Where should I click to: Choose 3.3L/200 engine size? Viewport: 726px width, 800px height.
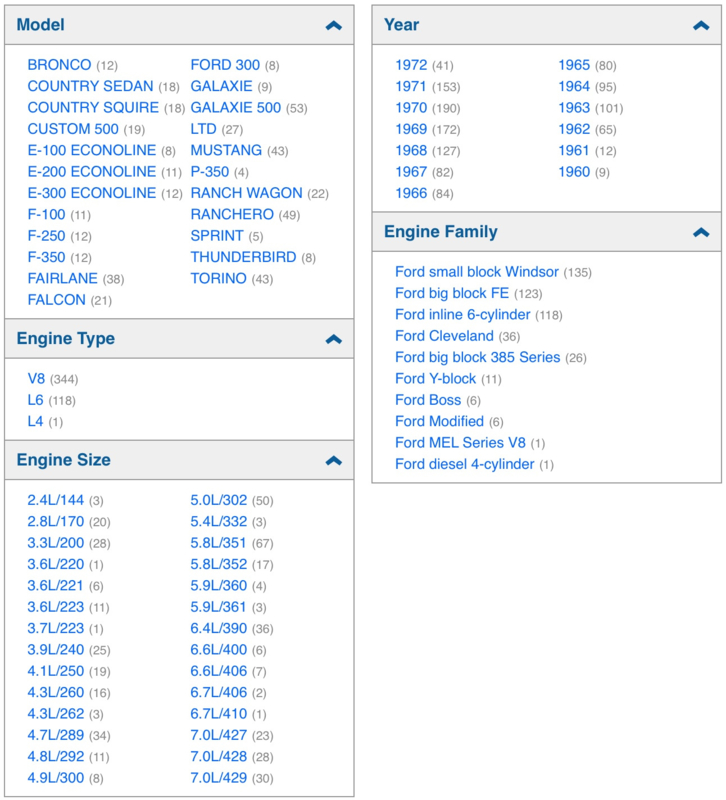tap(56, 543)
